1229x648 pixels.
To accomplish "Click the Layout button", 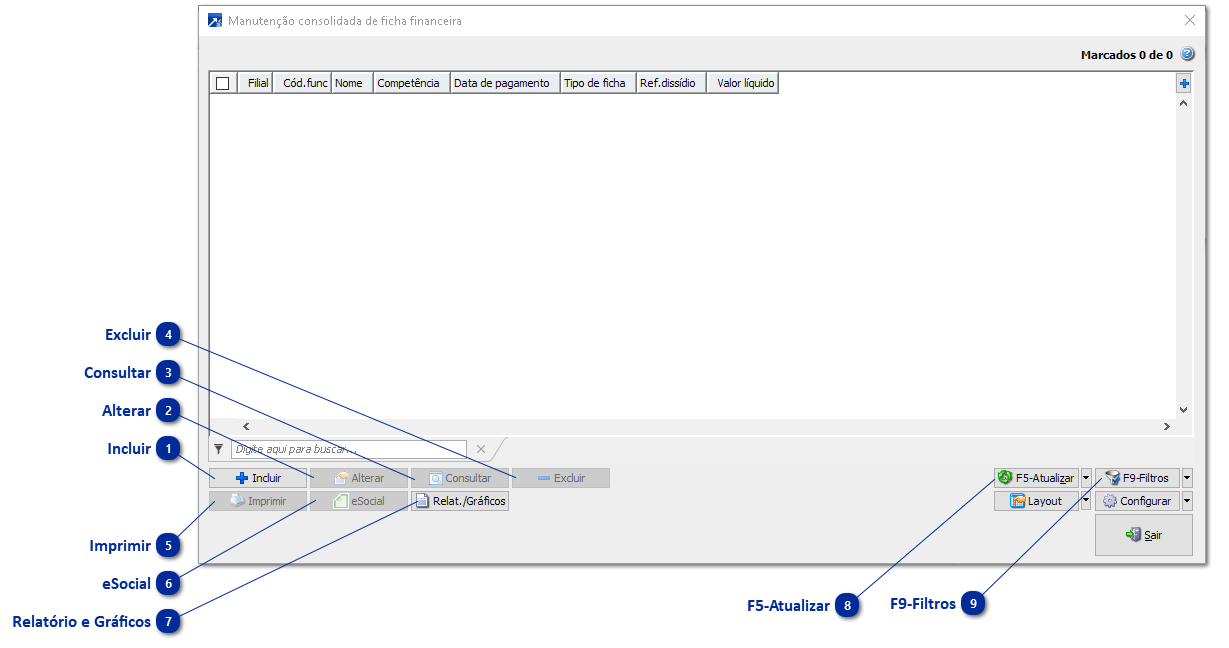I will pos(1036,501).
